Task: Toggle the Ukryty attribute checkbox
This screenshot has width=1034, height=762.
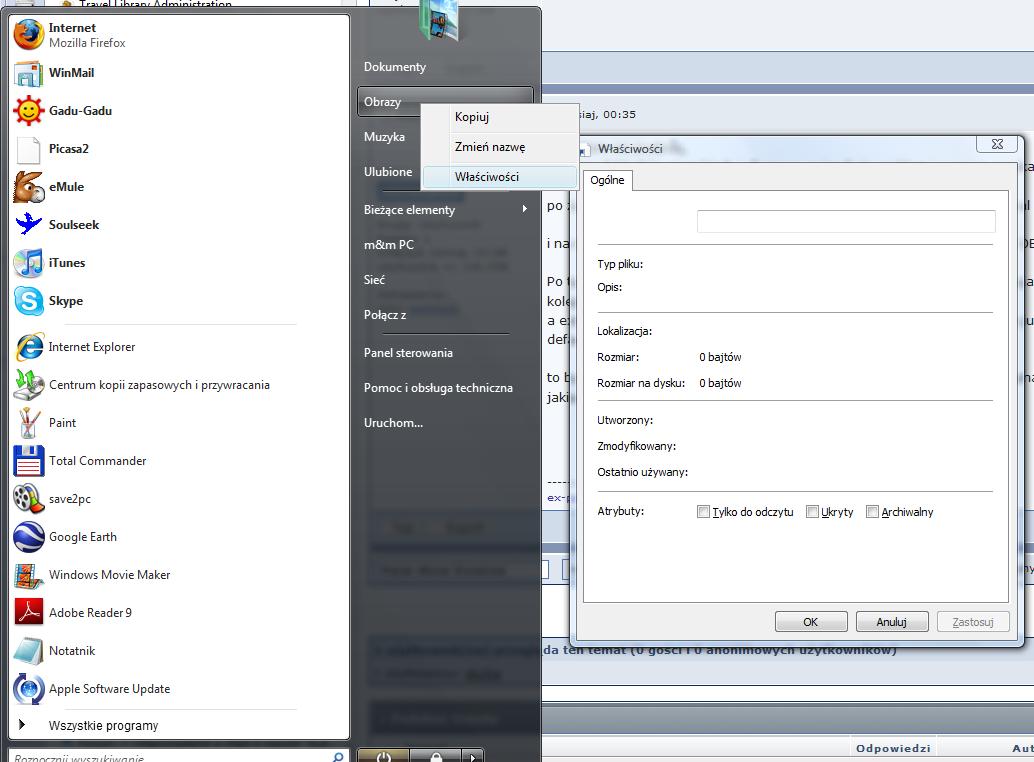Action: click(x=812, y=512)
